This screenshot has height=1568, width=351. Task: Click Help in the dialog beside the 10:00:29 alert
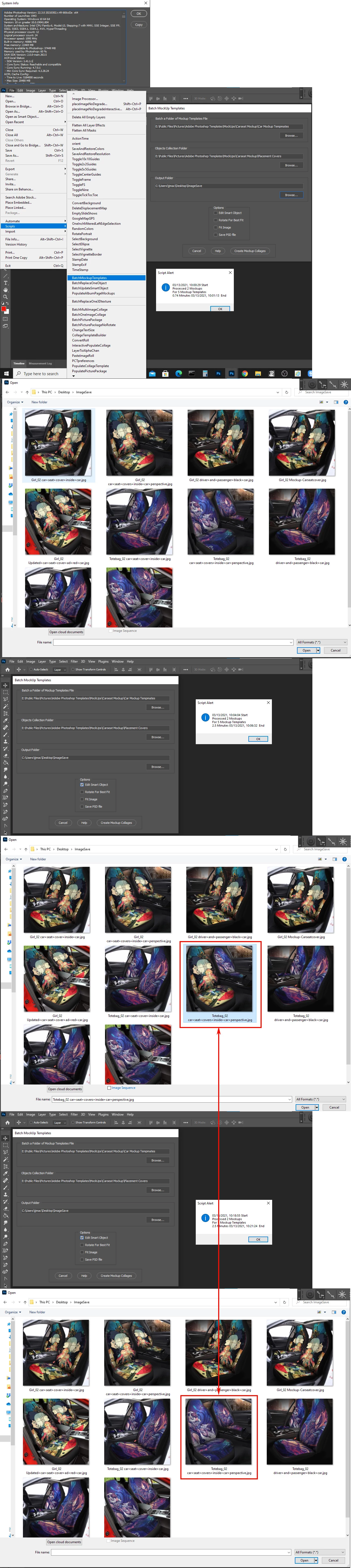pos(218,251)
